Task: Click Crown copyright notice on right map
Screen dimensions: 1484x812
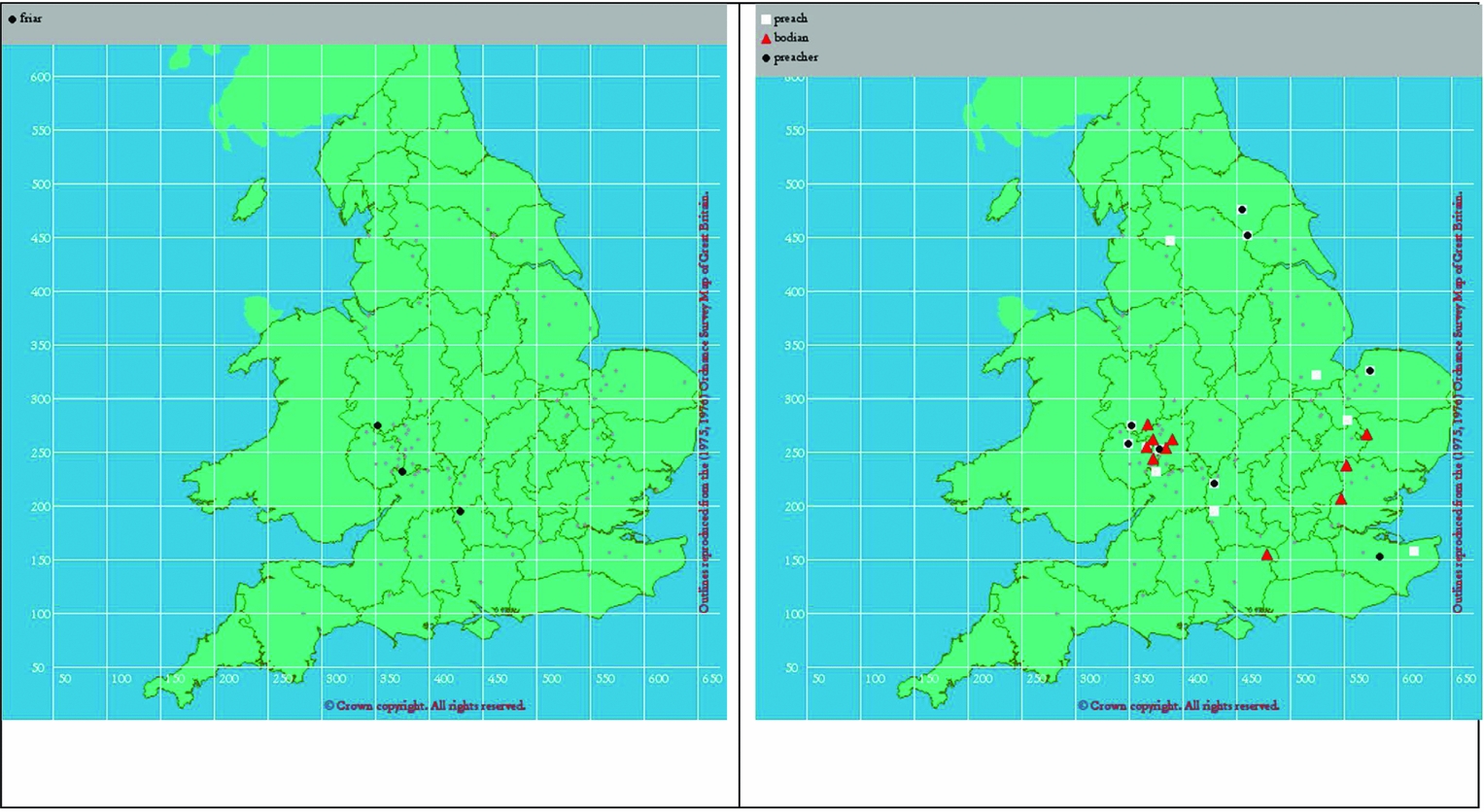Action: point(1178,706)
